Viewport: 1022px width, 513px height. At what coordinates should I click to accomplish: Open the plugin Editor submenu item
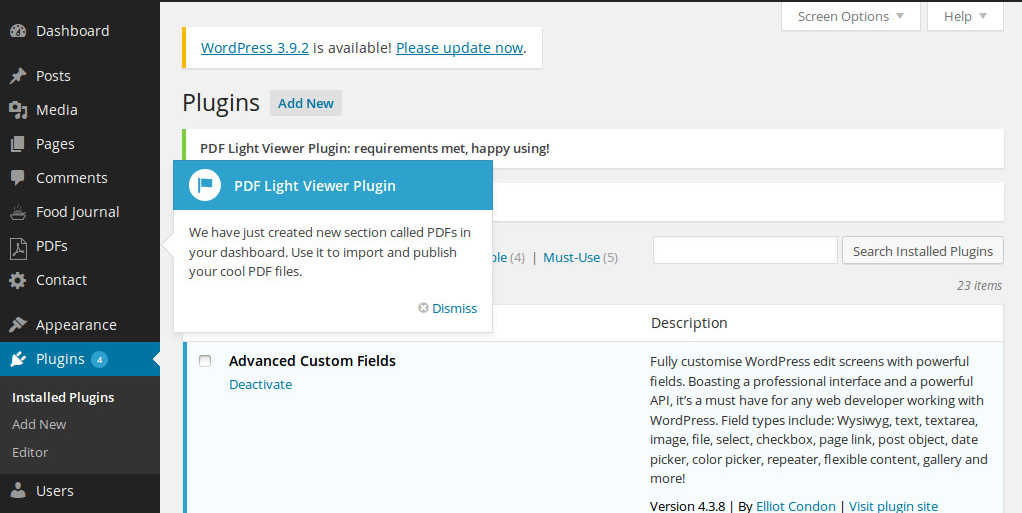click(x=30, y=452)
